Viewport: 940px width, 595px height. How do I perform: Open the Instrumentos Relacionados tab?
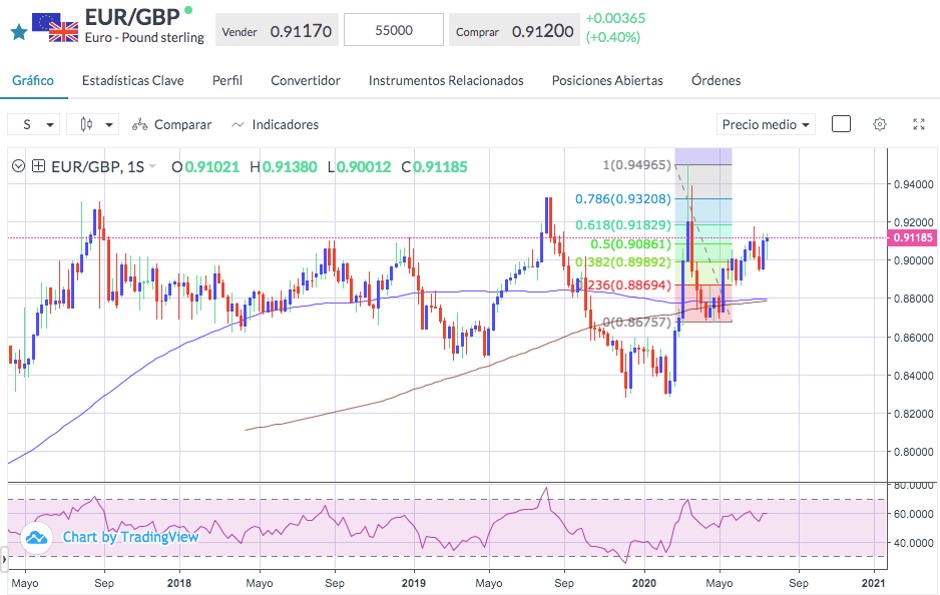point(446,80)
